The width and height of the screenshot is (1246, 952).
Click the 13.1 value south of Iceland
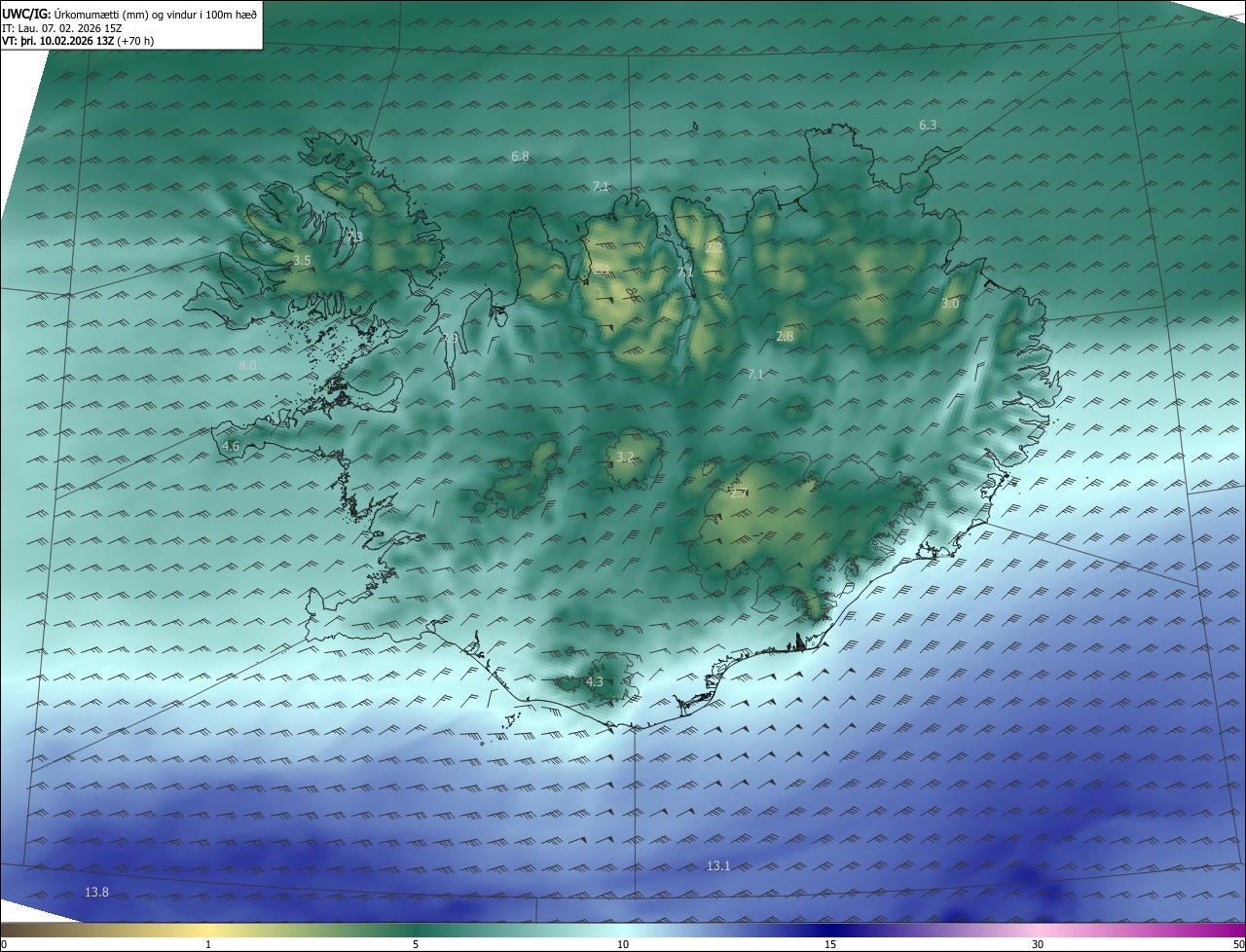point(718,865)
